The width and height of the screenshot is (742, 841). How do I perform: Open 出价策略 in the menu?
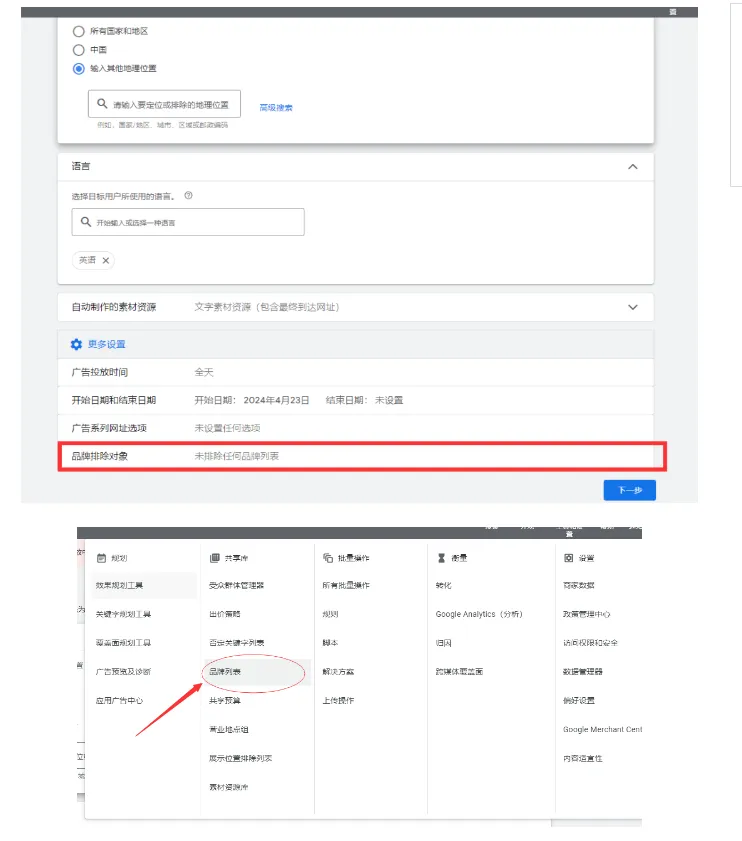[224, 614]
